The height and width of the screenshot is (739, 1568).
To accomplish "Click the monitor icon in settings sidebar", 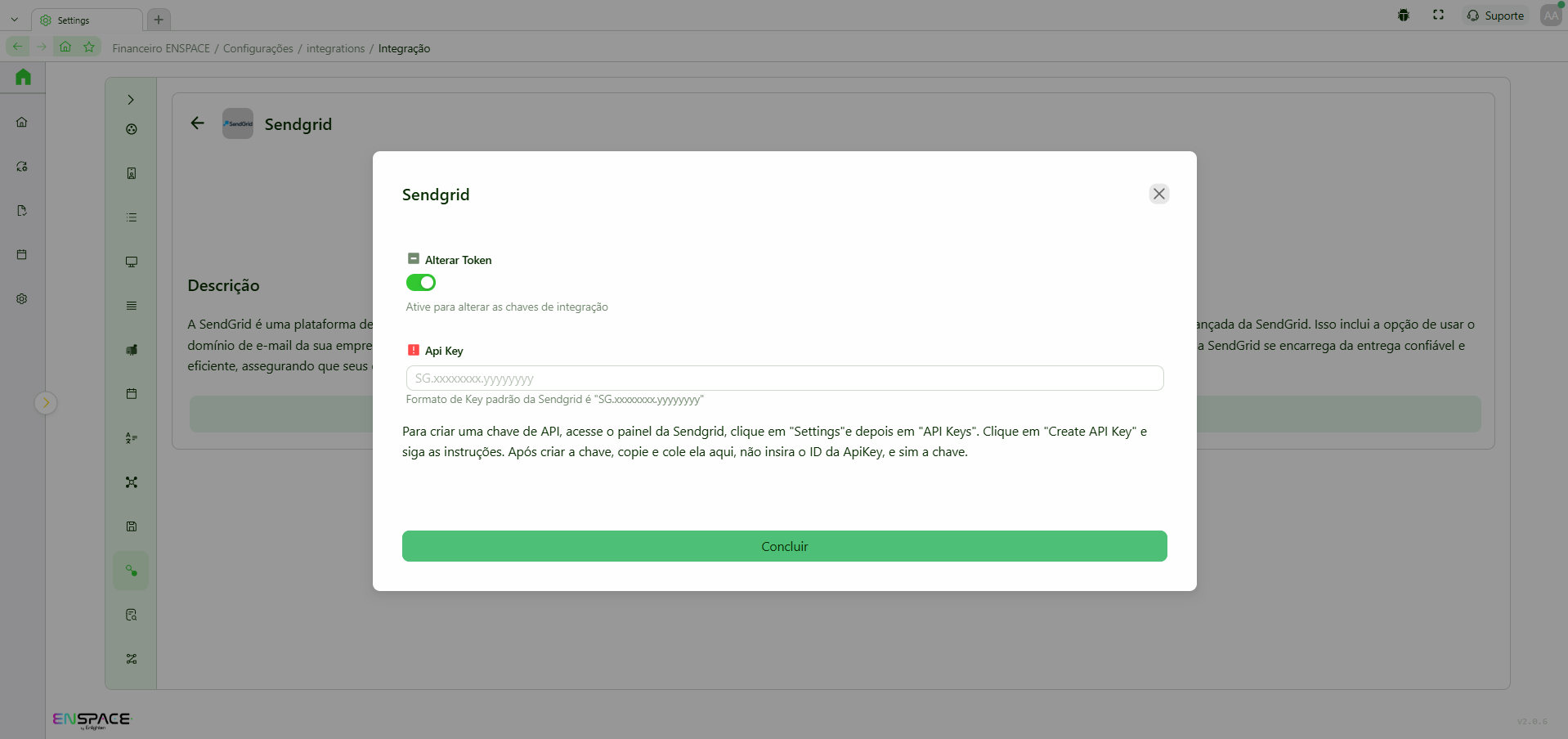I will coord(131,262).
